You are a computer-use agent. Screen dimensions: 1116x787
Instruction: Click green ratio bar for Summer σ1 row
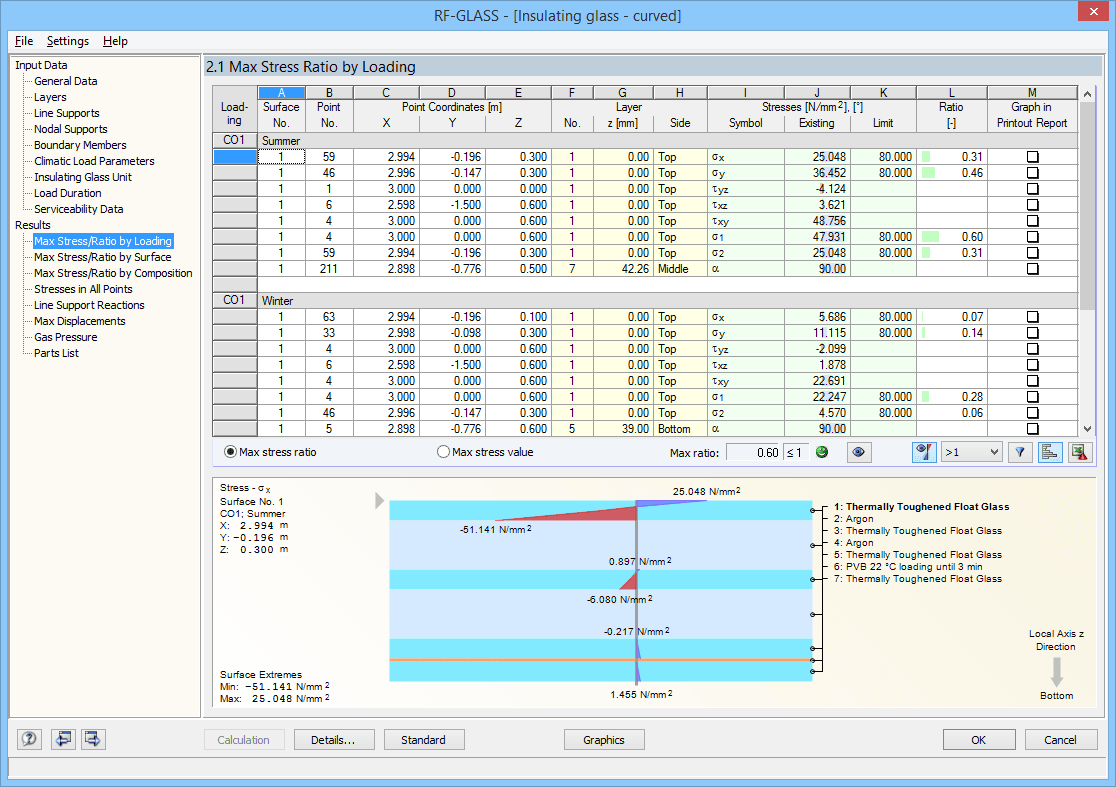930,237
